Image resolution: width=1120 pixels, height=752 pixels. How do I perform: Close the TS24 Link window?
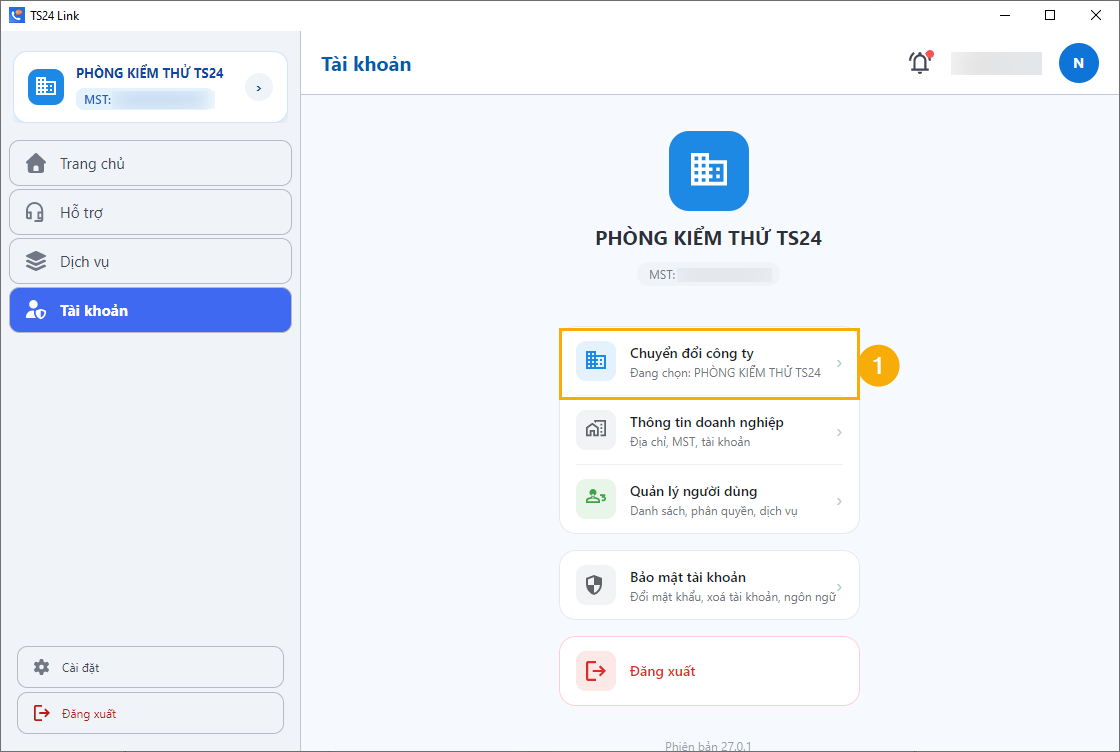coord(1096,15)
